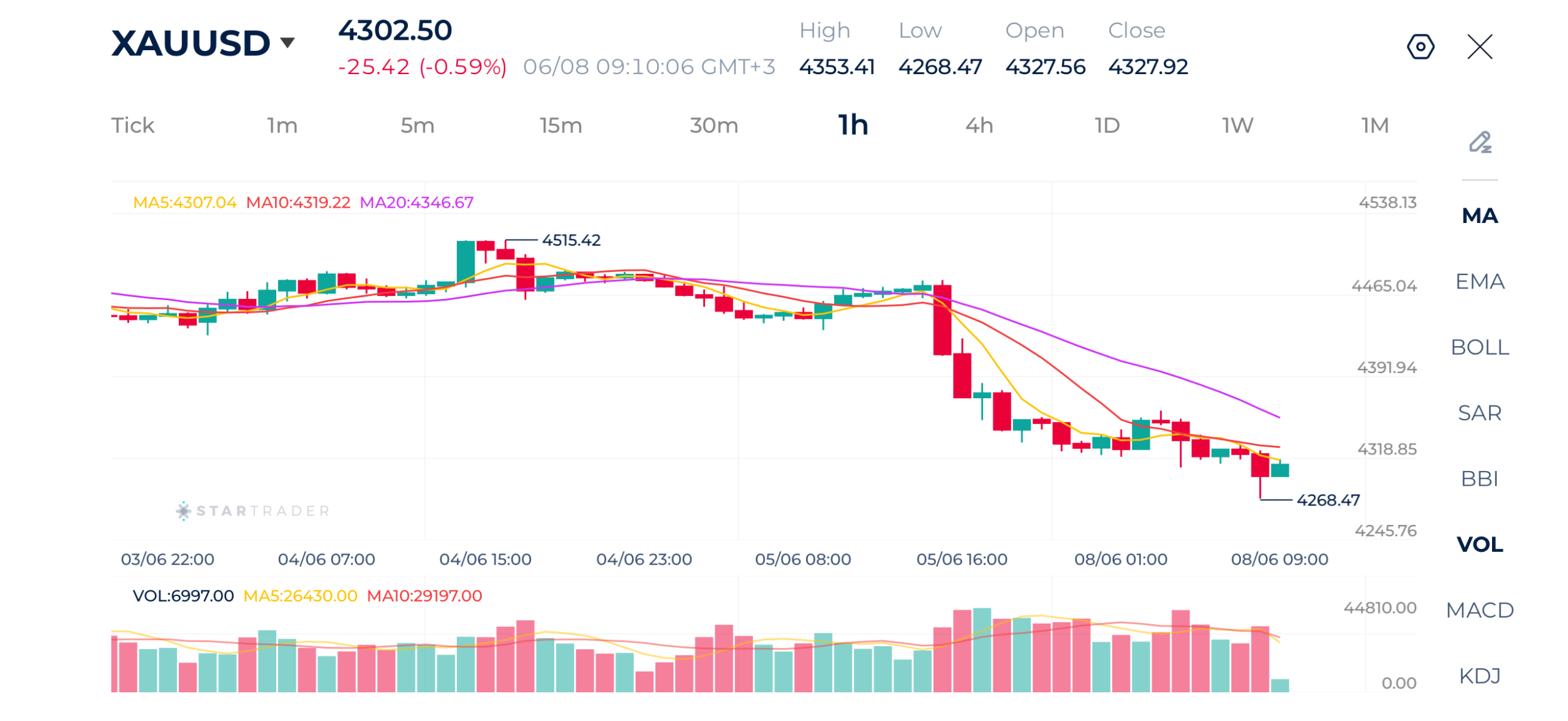Switch to the 1m timeframe

tap(282, 125)
